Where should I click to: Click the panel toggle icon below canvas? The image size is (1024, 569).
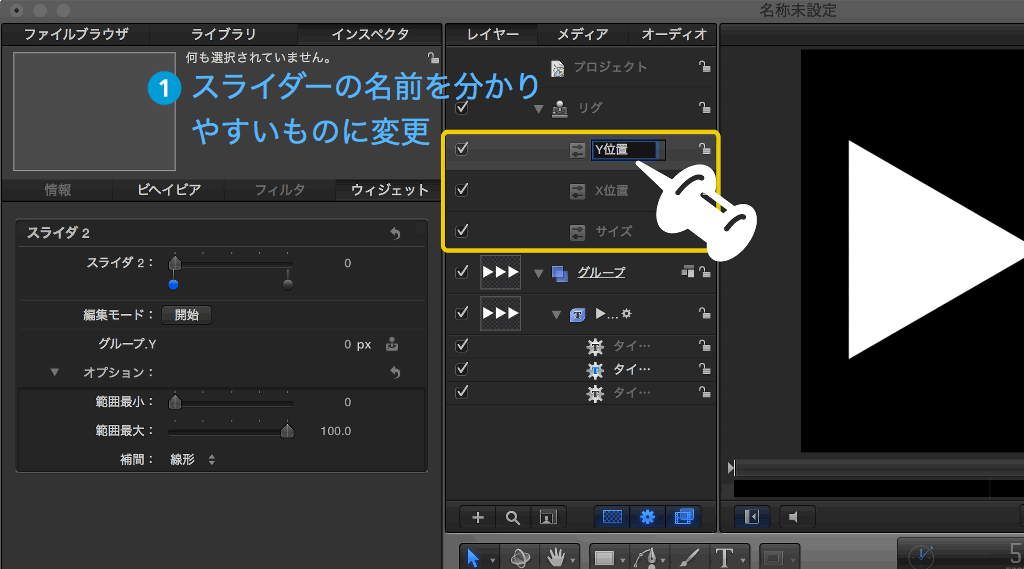(752, 517)
